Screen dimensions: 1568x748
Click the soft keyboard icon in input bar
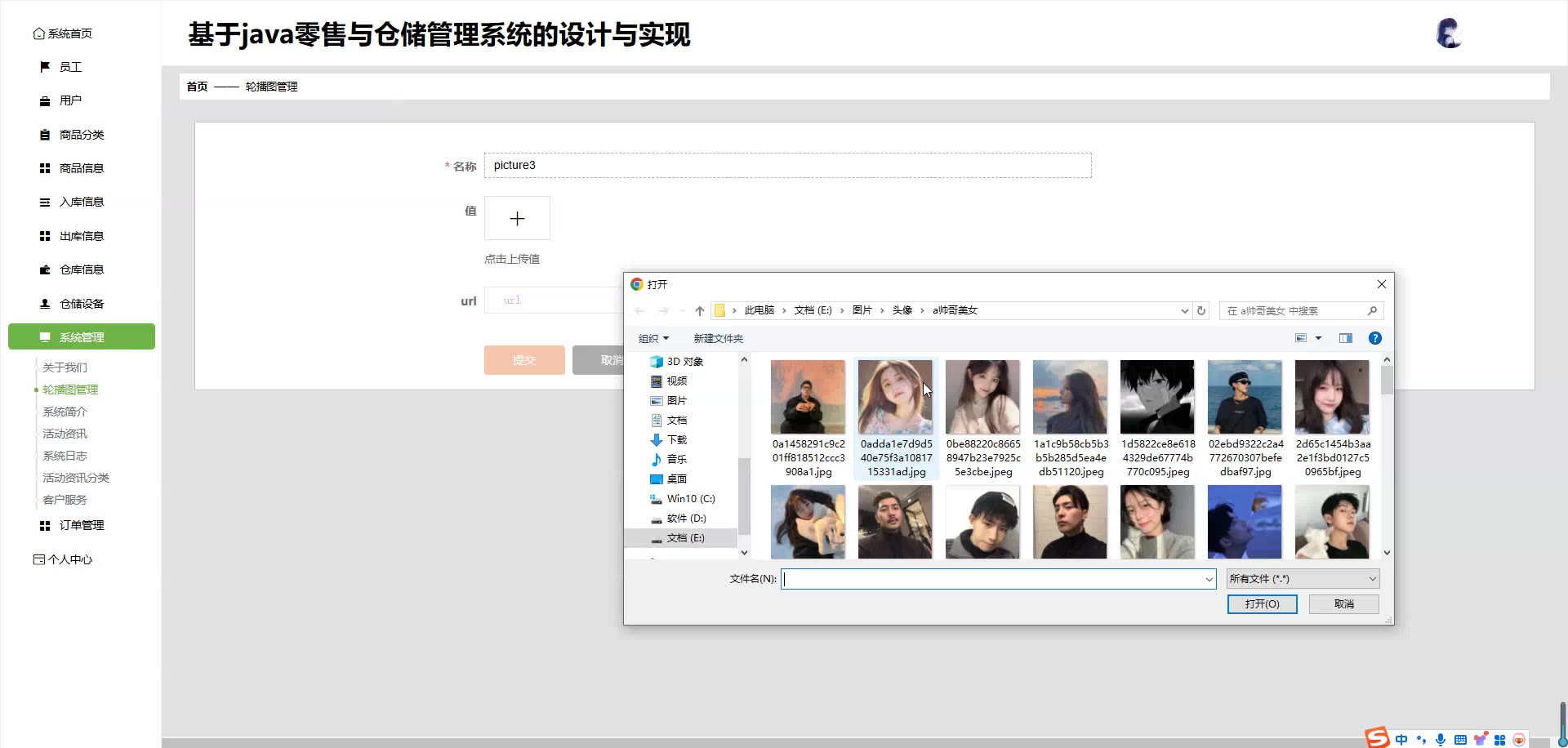[1460, 740]
